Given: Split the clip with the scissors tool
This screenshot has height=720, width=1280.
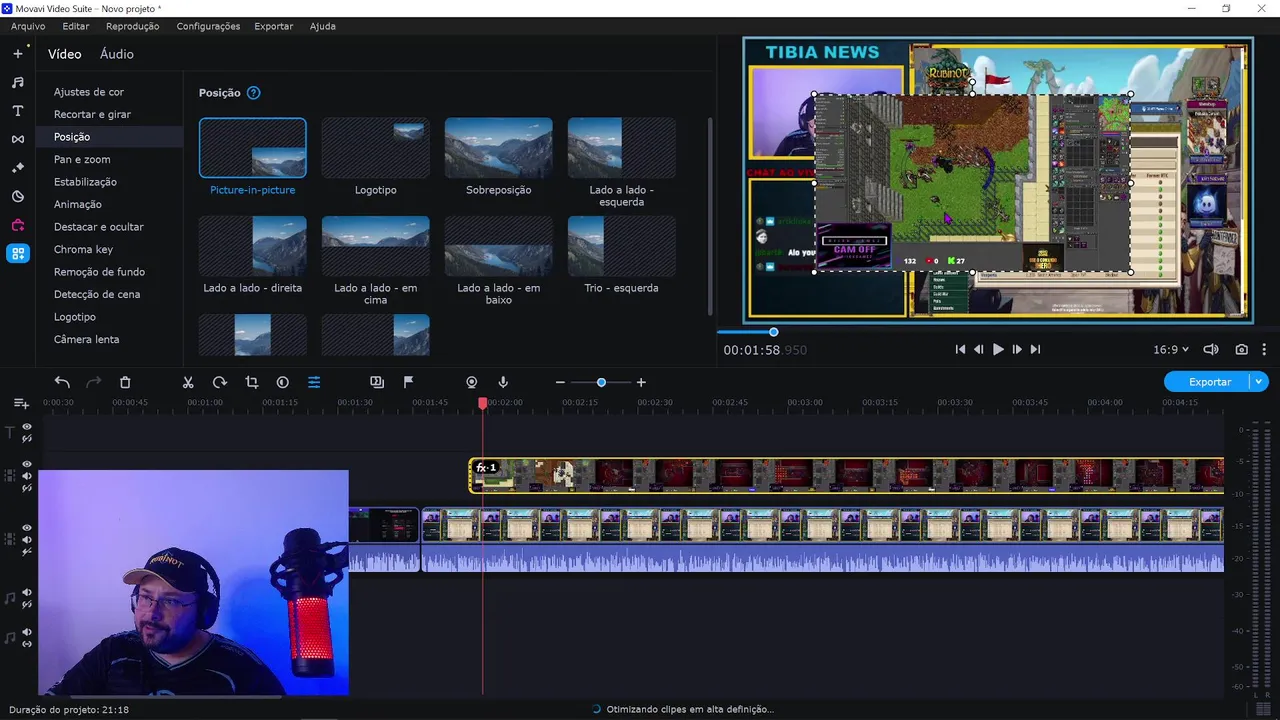Looking at the screenshot, I should [187, 382].
